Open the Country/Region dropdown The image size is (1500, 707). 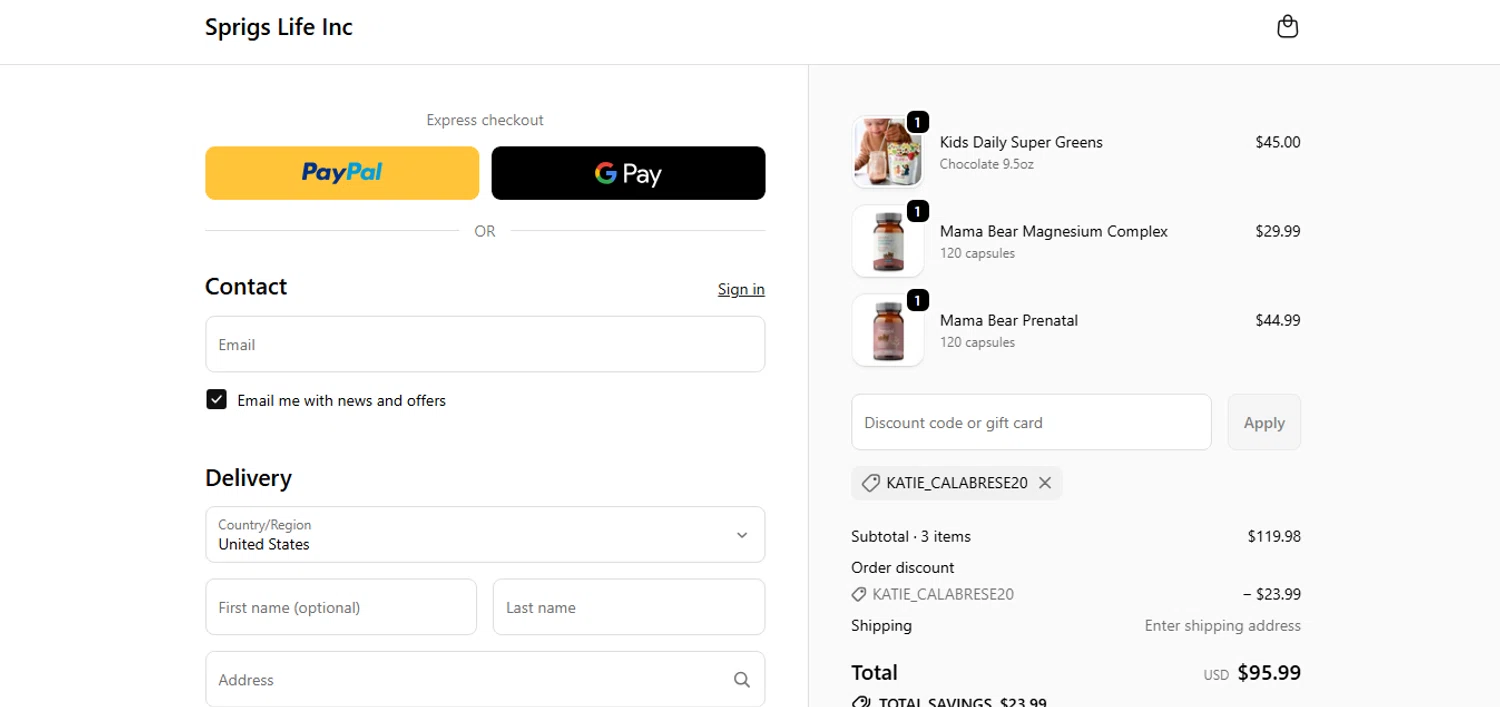pos(485,534)
